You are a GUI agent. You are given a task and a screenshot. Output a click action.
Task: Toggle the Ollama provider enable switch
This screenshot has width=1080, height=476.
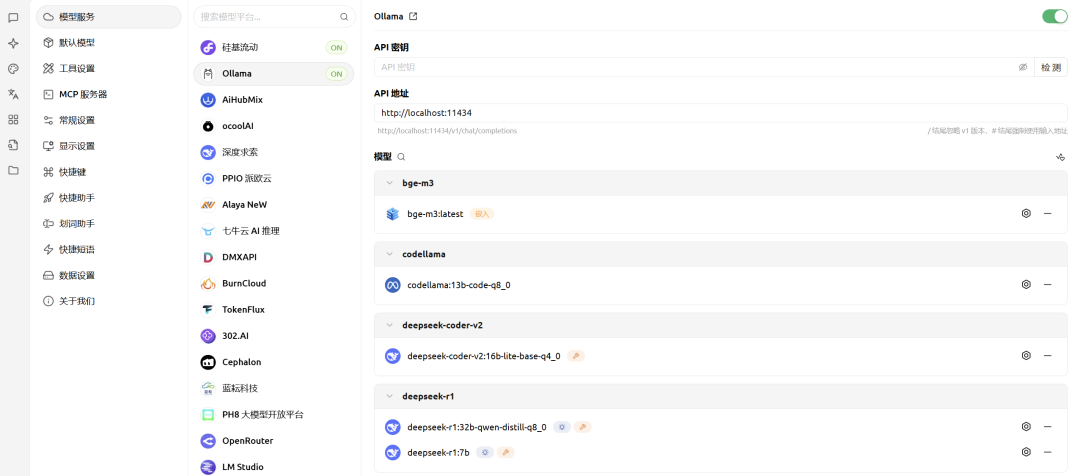[x=1055, y=17]
